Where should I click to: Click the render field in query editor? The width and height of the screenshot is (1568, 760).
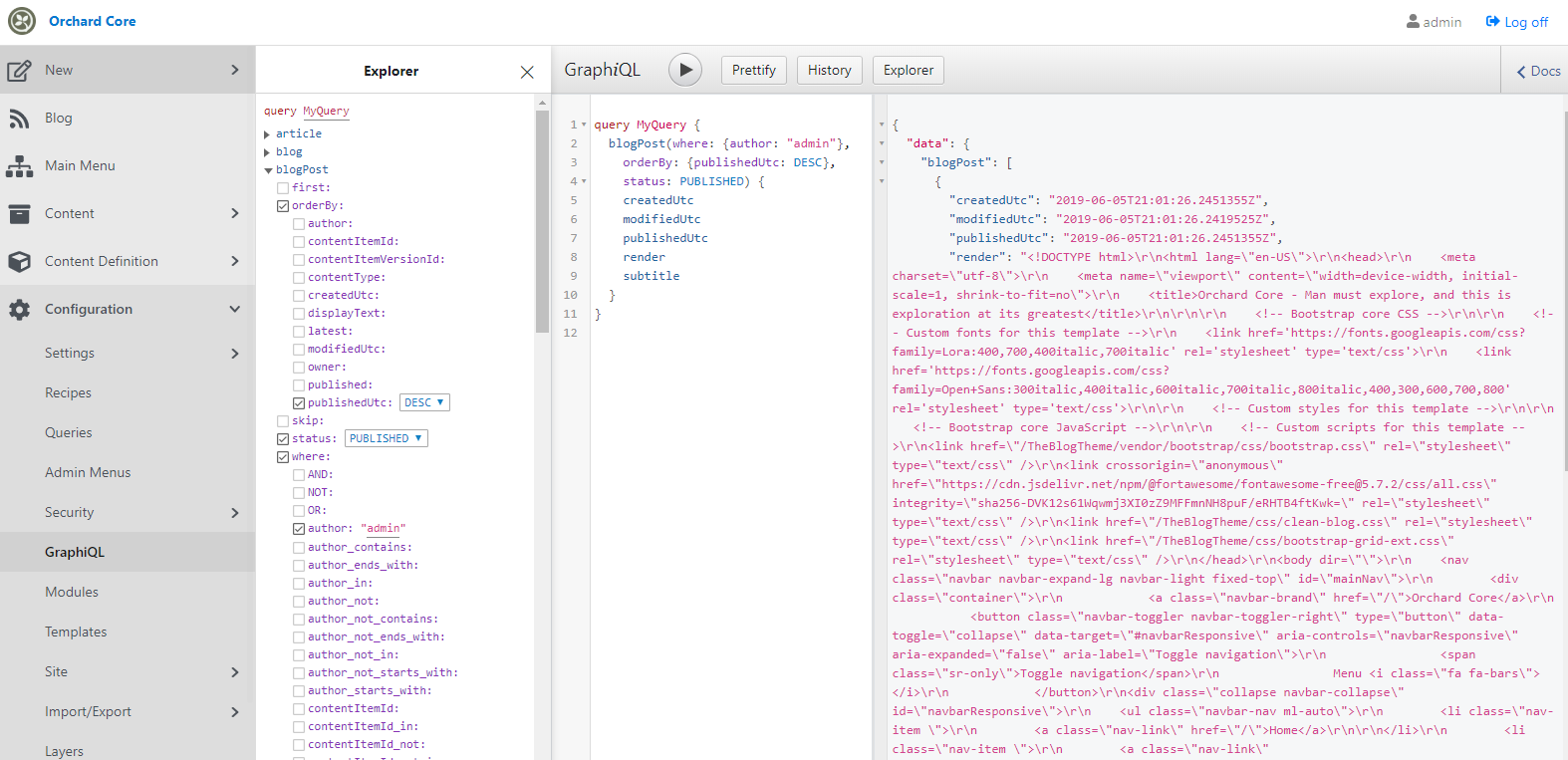click(645, 257)
